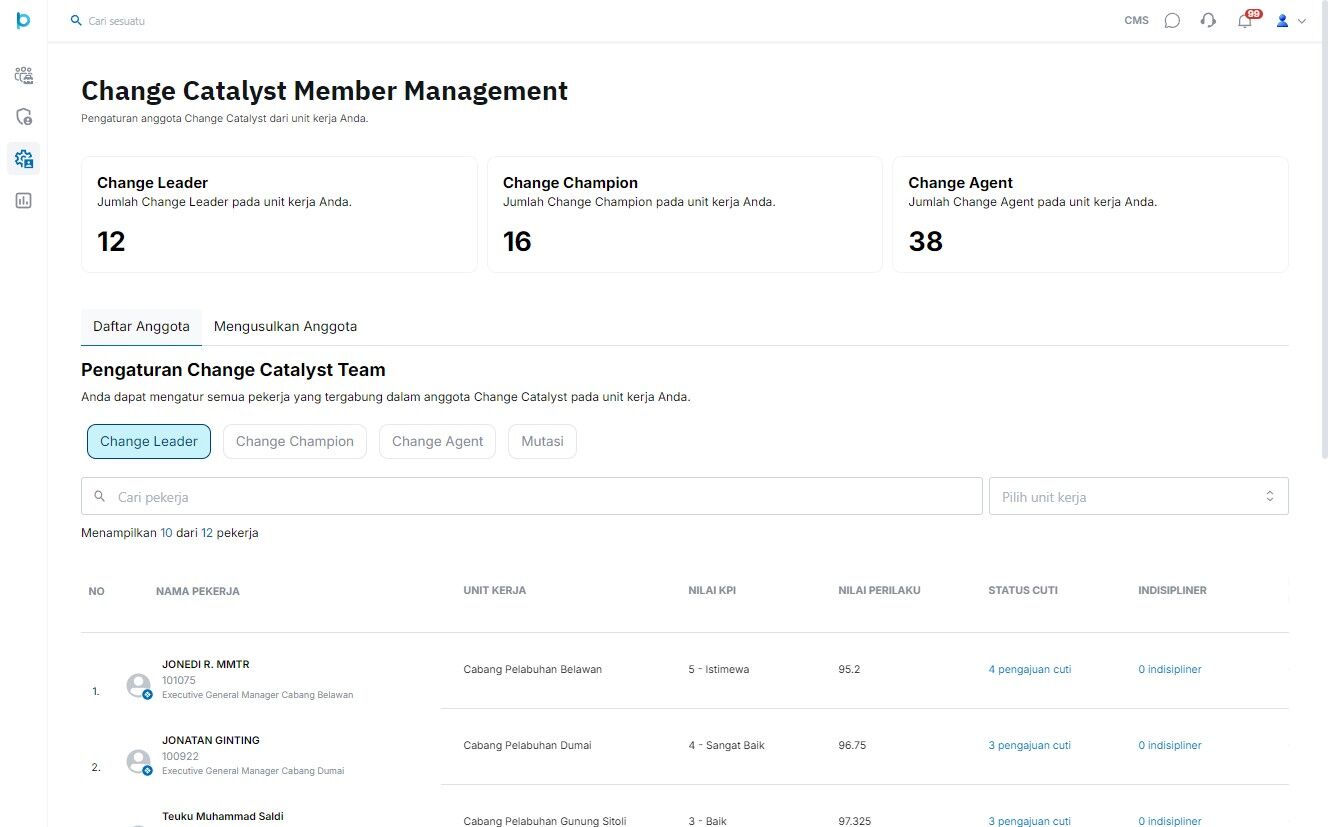Open 4 pengajuan cuti link

click(x=1029, y=669)
